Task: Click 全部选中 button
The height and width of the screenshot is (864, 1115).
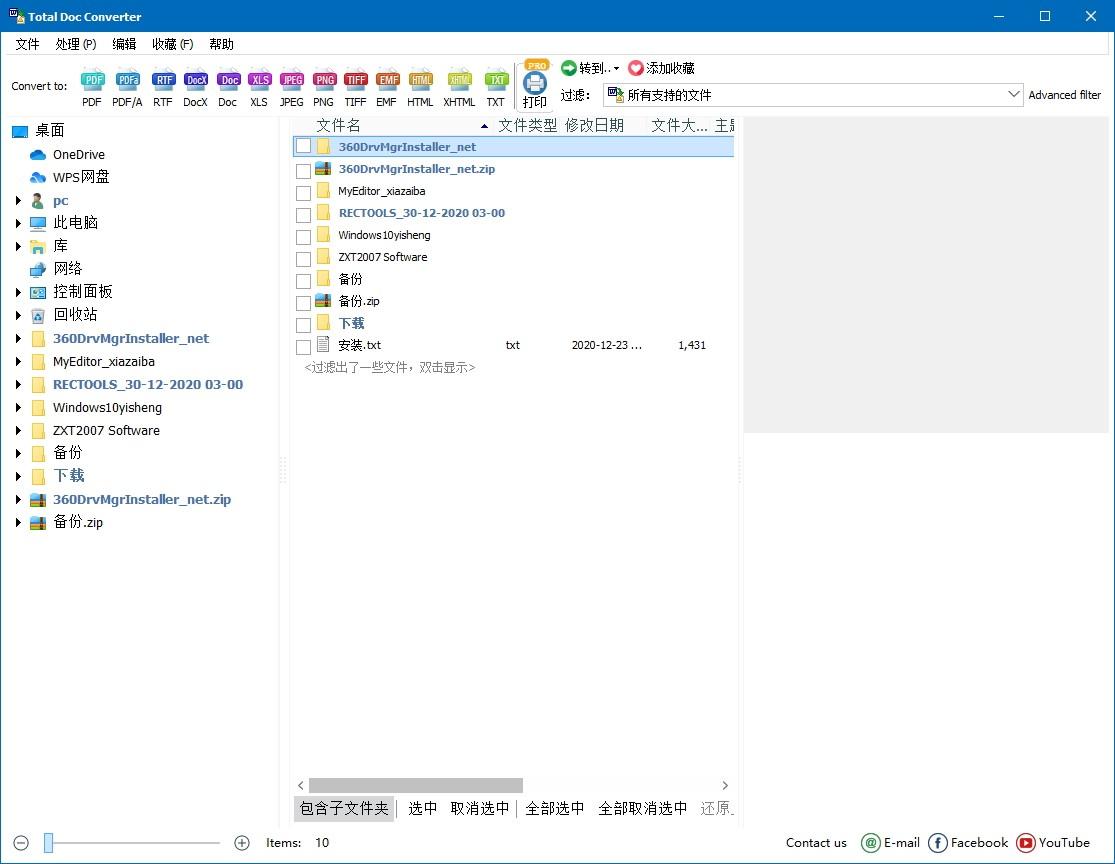Action: coord(555,809)
